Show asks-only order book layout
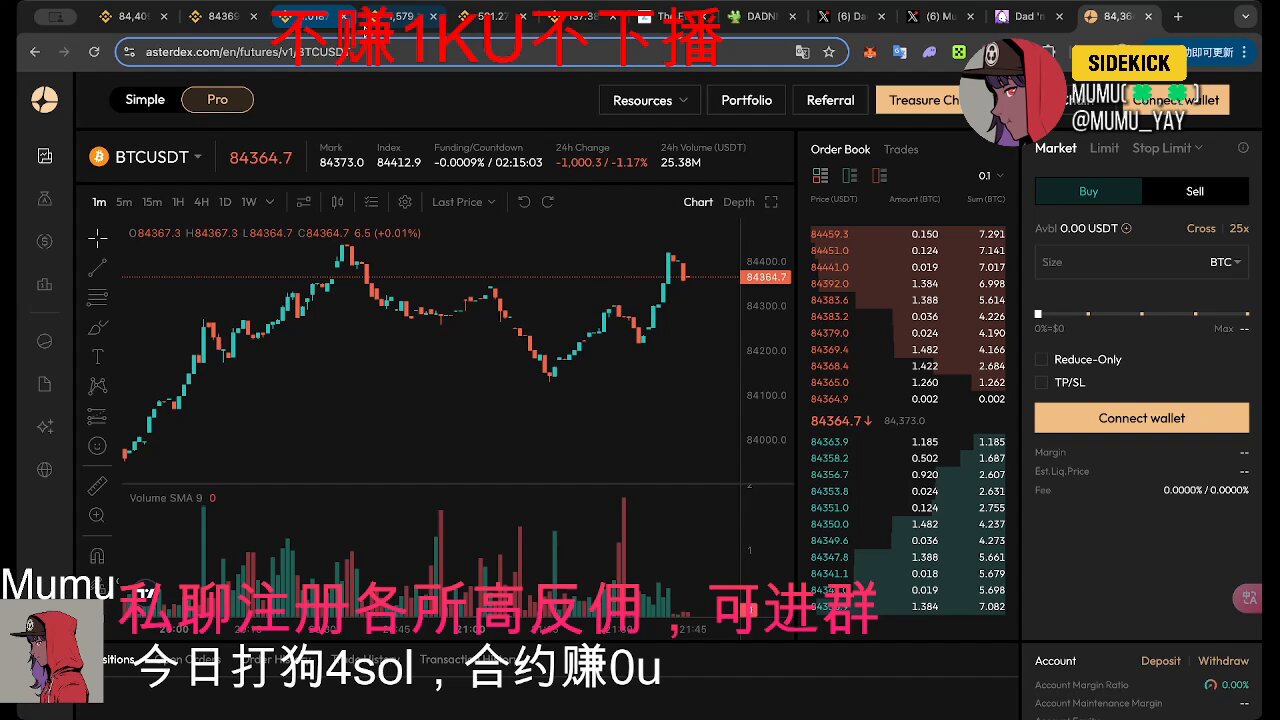This screenshot has width=1280, height=720. click(x=880, y=175)
